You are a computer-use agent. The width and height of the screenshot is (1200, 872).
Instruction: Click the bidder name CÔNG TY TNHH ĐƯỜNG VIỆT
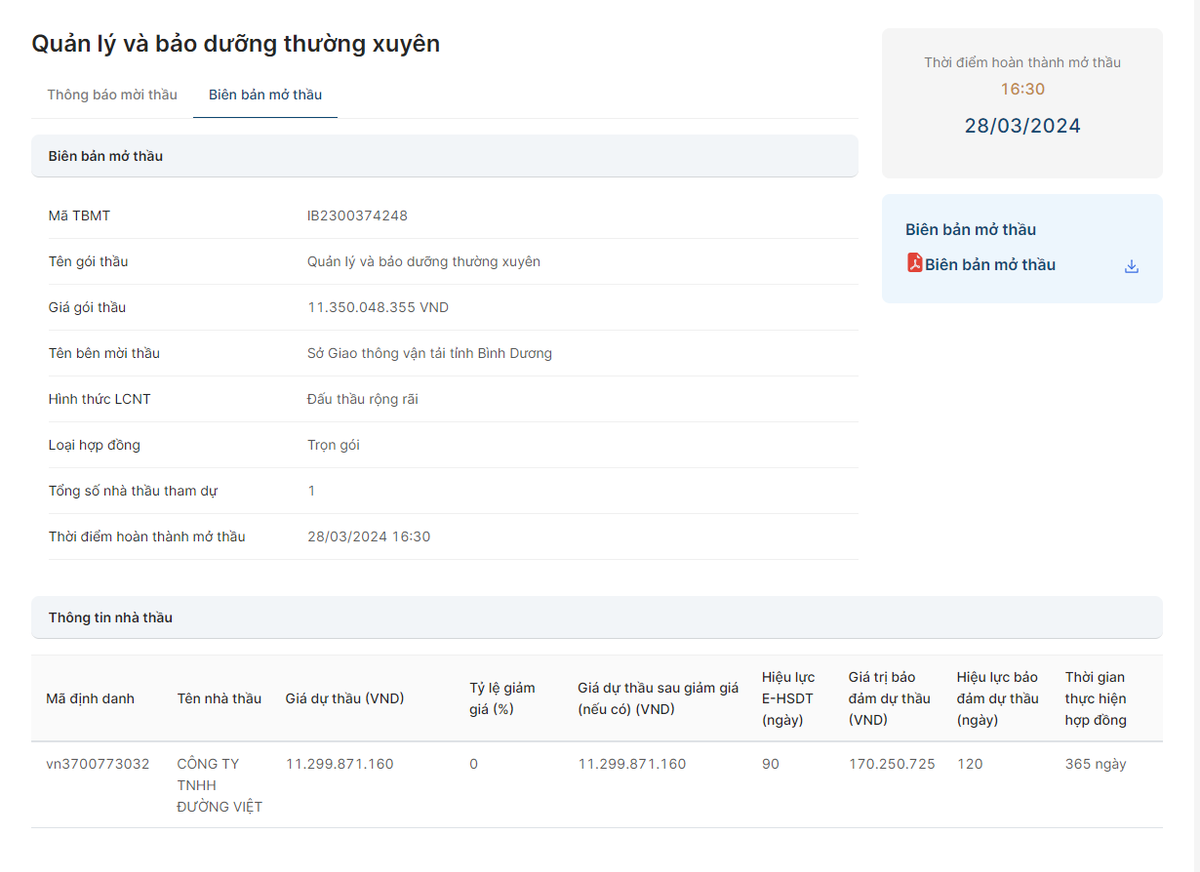(219, 785)
